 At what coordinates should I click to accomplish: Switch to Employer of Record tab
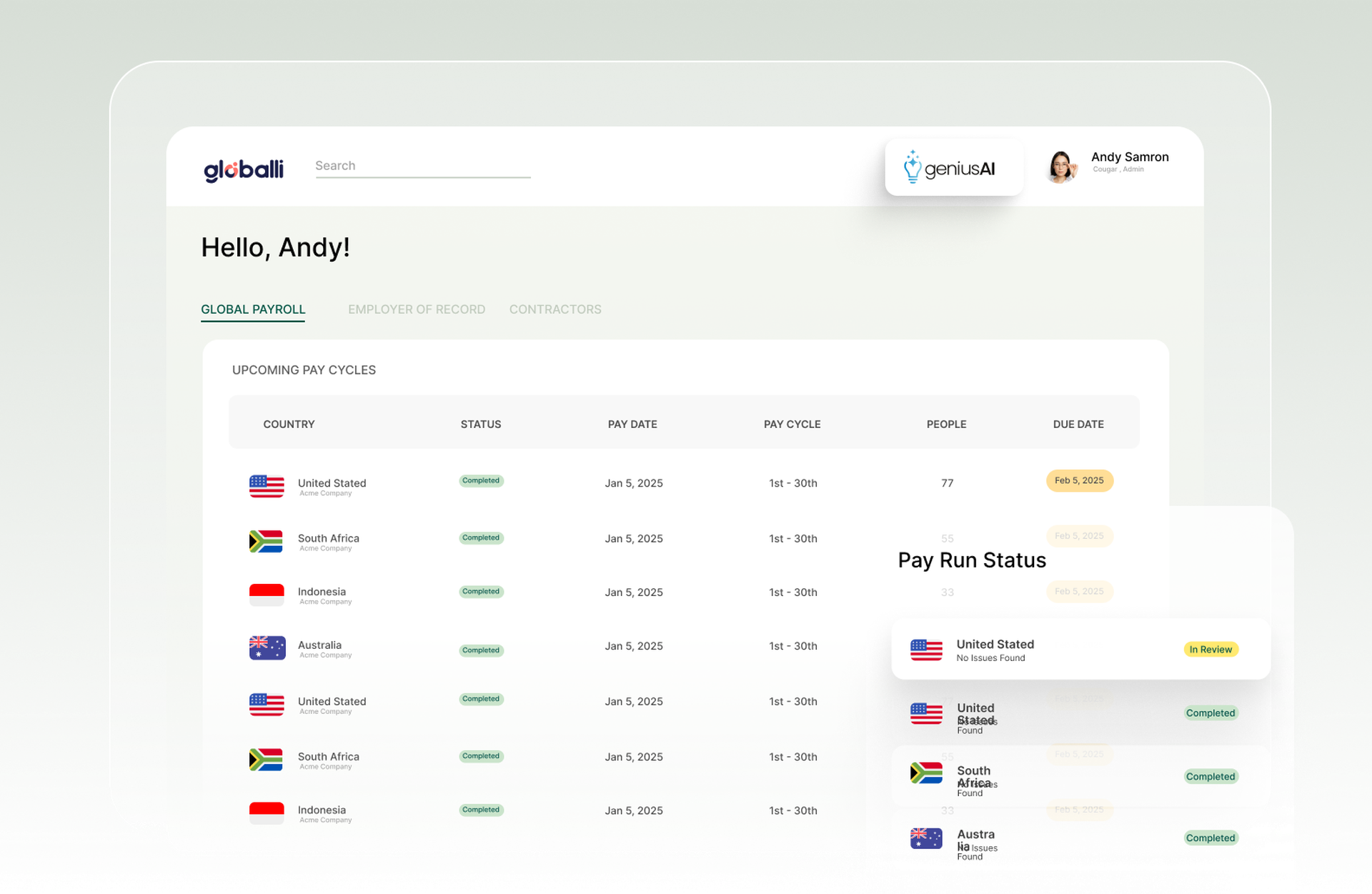[x=416, y=309]
